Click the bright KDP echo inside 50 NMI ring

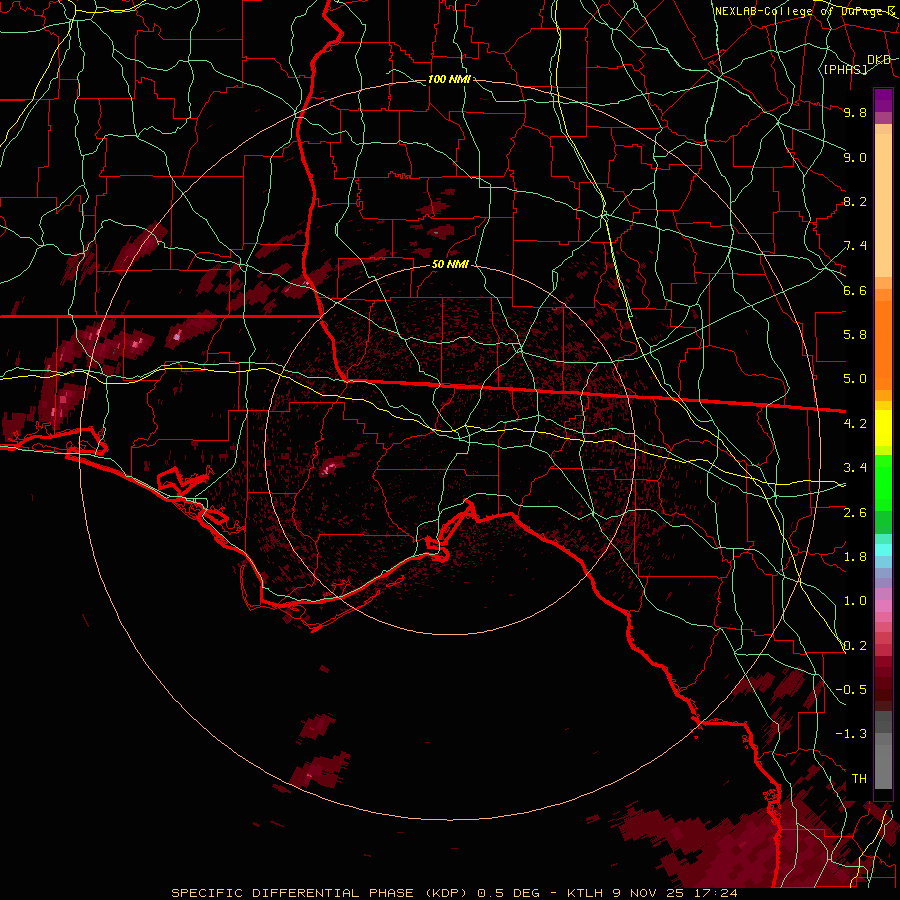tap(329, 467)
